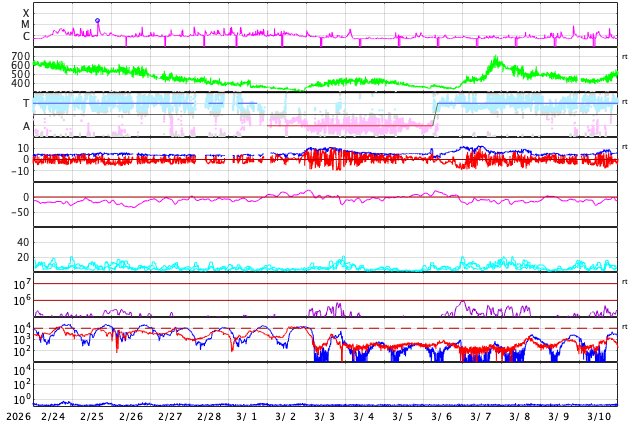
Task: Click the 2/24 date label
Action: [52, 416]
